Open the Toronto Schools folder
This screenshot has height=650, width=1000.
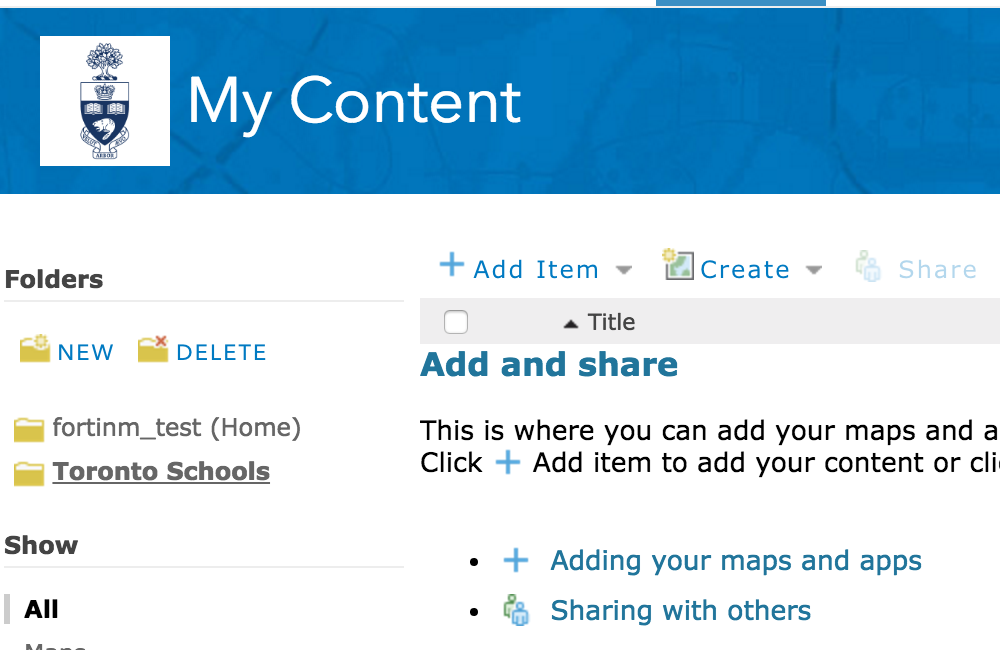pyautogui.click(x=161, y=471)
